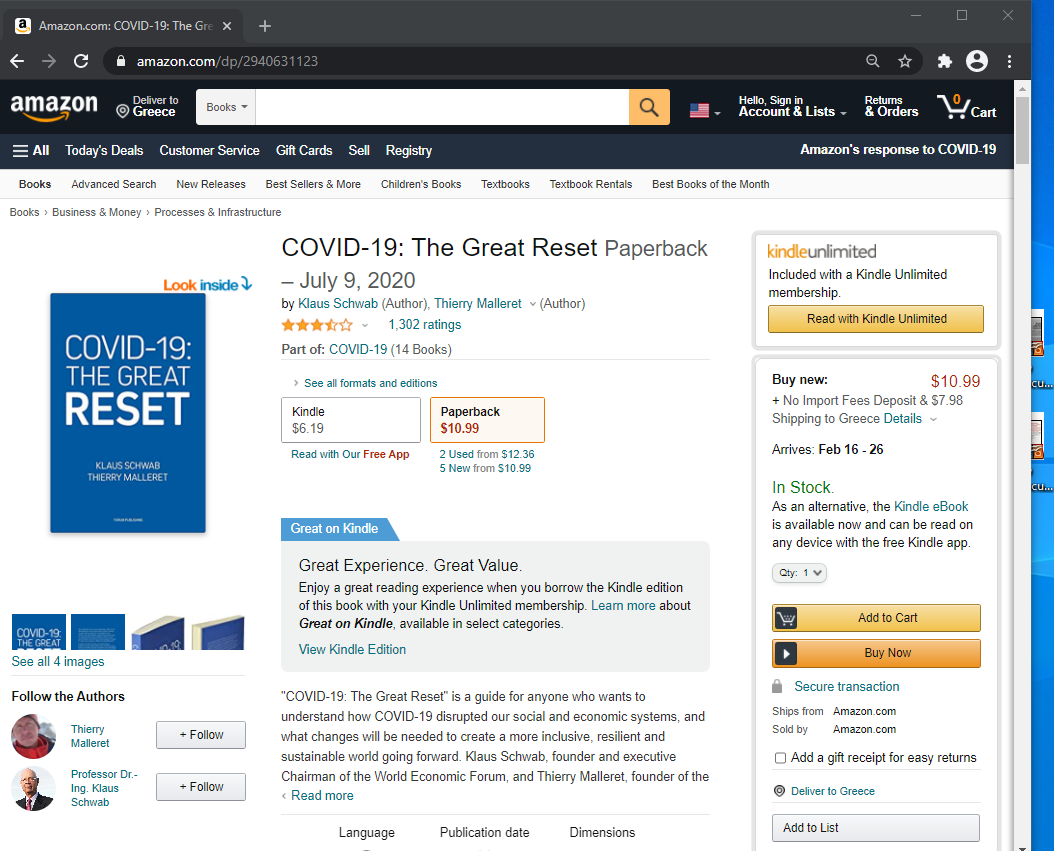The image size is (1054, 851).
Task: Click the main book cover image
Action: coord(128,413)
